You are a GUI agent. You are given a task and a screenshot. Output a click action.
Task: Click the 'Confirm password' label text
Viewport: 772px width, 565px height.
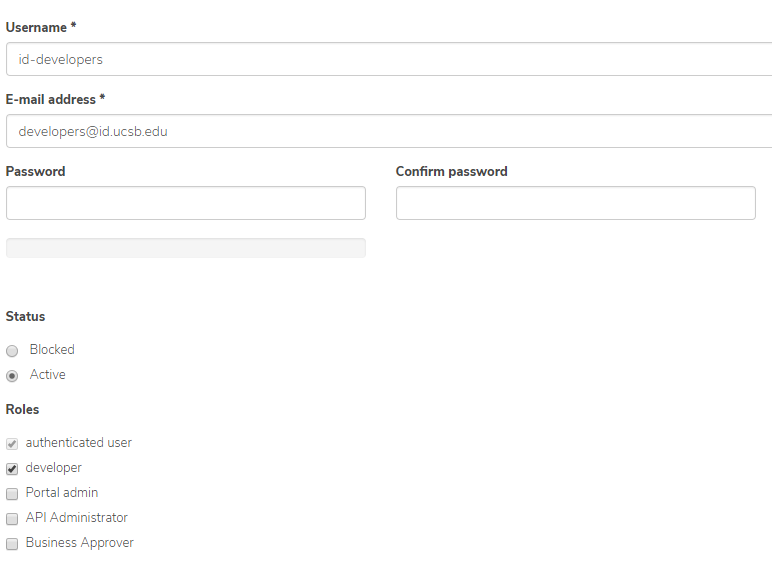(x=451, y=171)
